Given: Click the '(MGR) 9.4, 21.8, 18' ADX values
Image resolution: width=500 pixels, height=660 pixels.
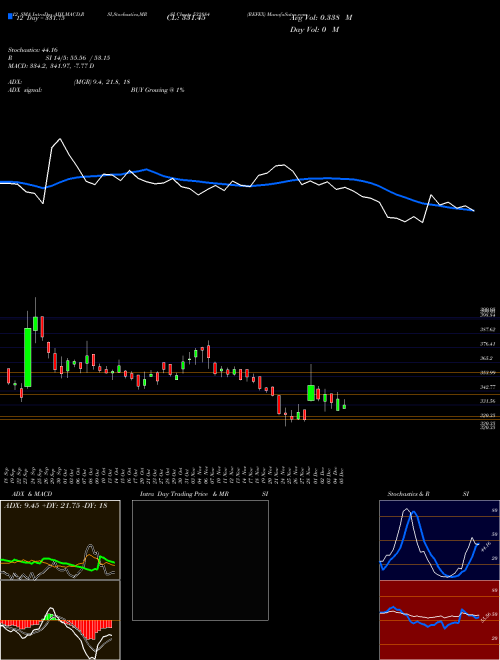Looking at the screenshot, I should tap(101, 82).
